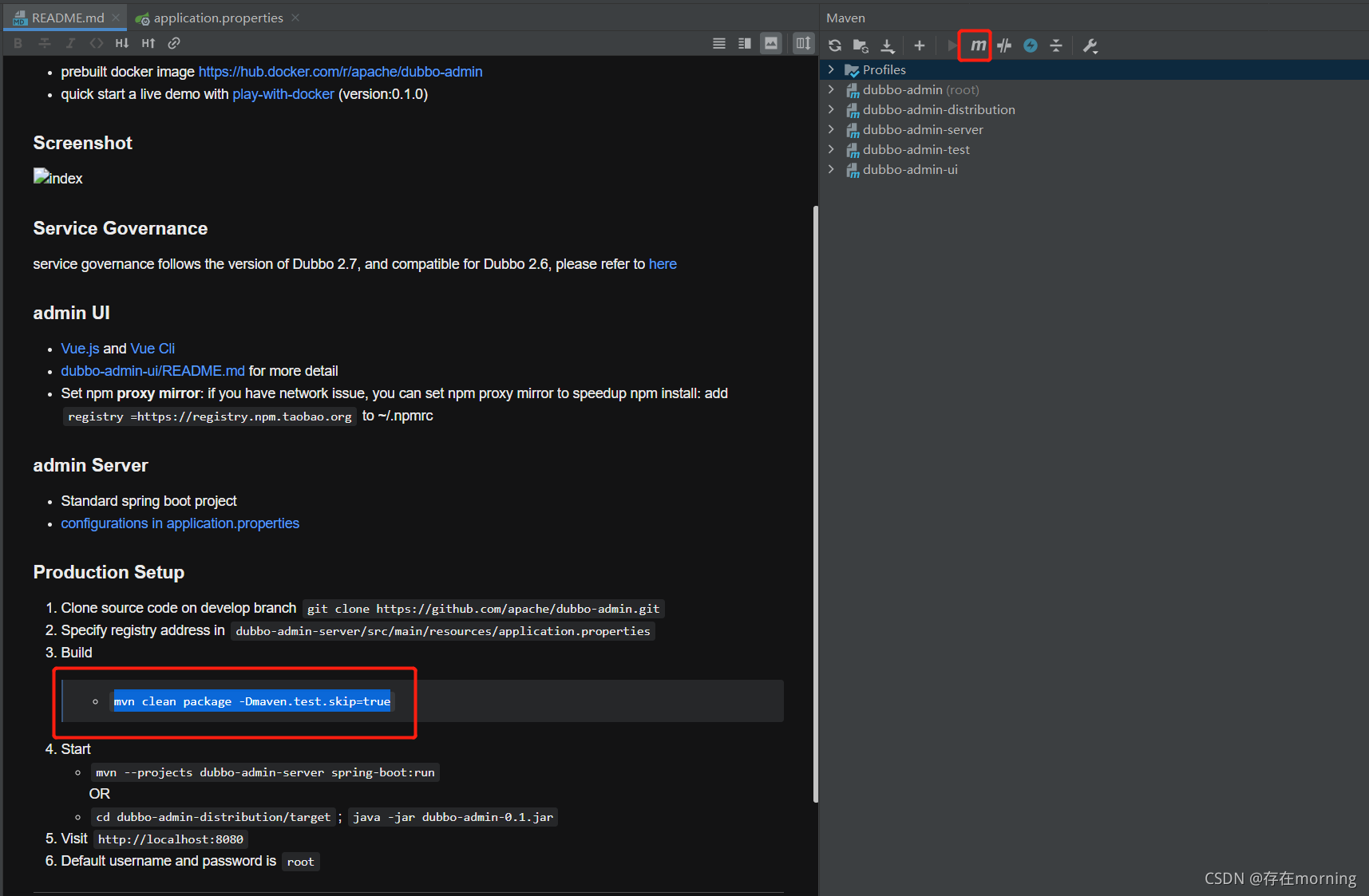The width and height of the screenshot is (1369, 896).
Task: Click the registry npm taobao code snippet
Action: (210, 416)
